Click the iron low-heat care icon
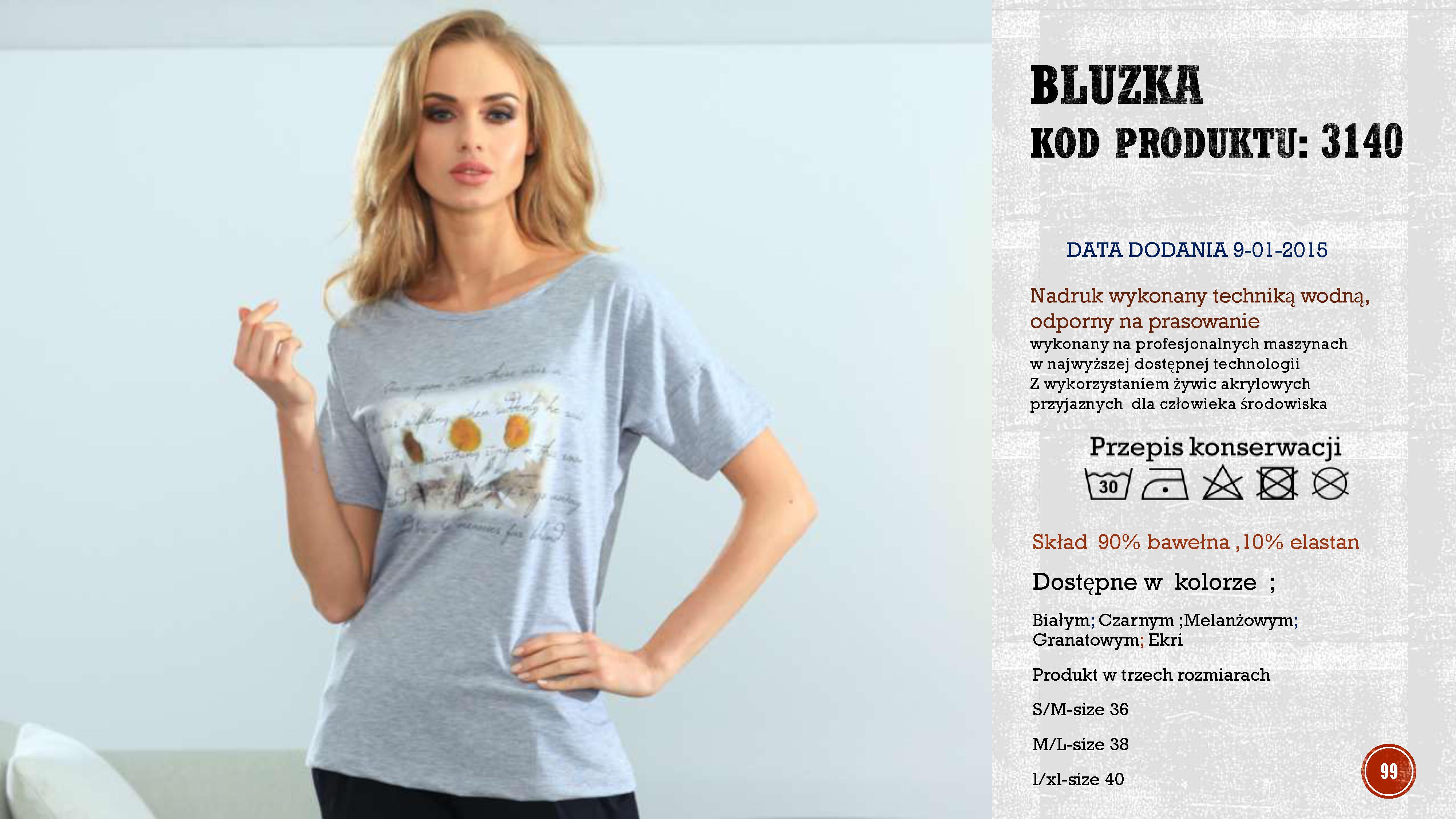This screenshot has height=819, width=1456. [x=1165, y=484]
